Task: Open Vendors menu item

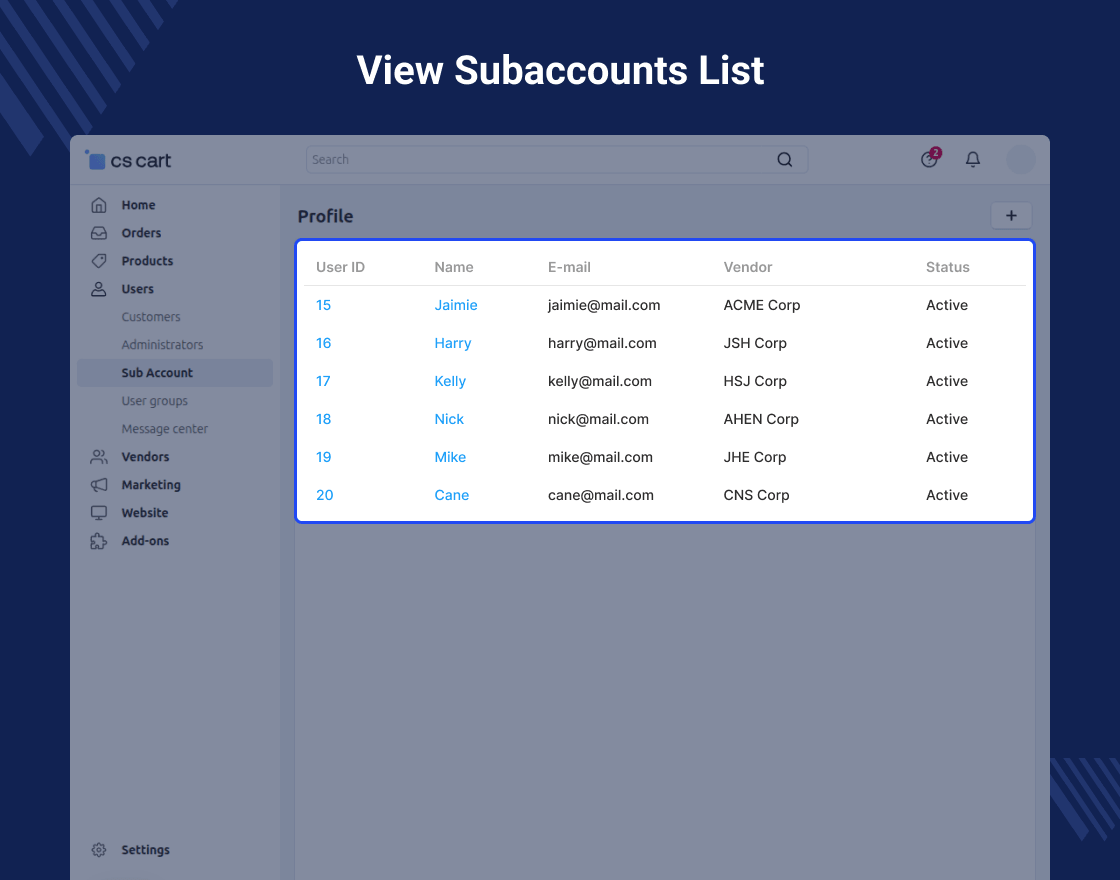Action: click(x=145, y=456)
